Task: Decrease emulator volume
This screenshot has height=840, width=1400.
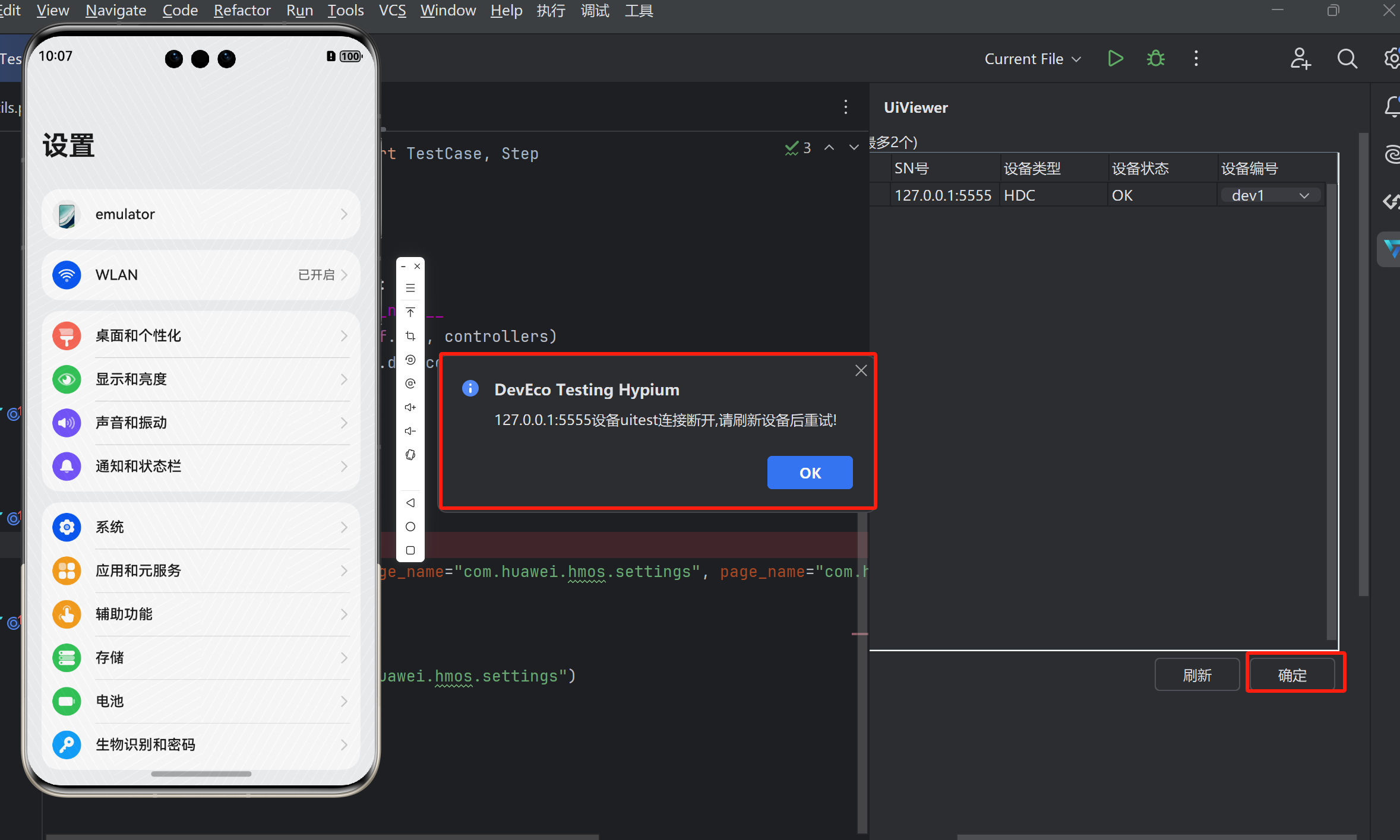Action: (410, 431)
